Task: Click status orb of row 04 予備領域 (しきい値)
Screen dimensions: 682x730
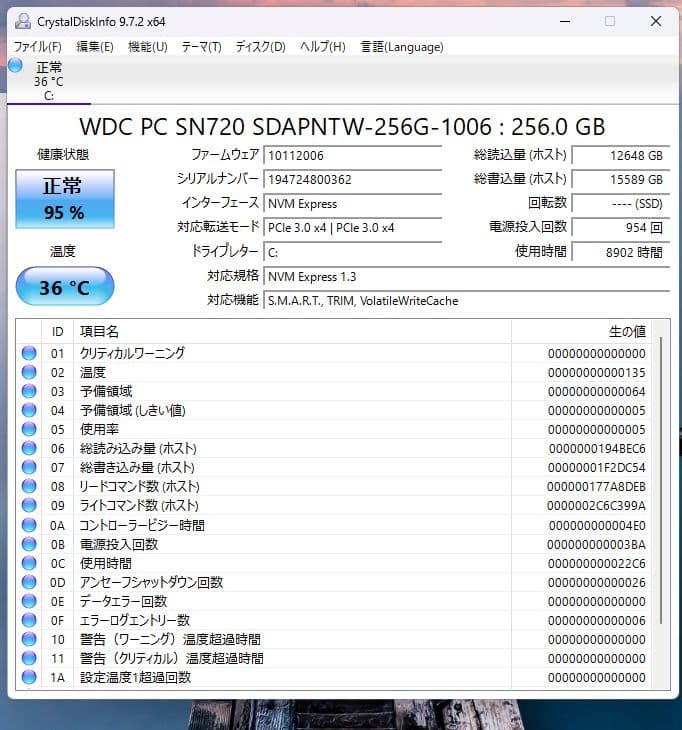Action: coord(29,411)
